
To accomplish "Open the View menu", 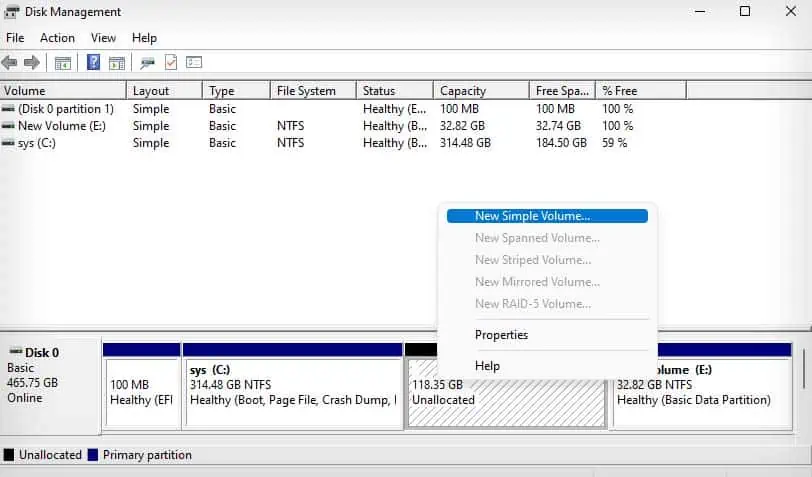I will pos(103,38).
